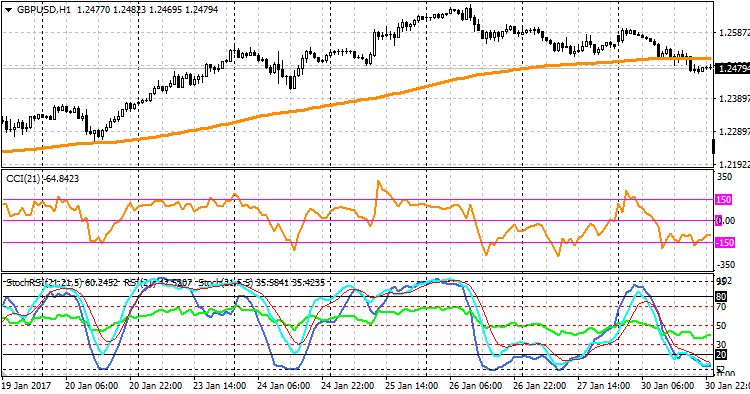750x394 pixels.
Task: Click the 20 Jan 06:00 time label
Action: 91,385
